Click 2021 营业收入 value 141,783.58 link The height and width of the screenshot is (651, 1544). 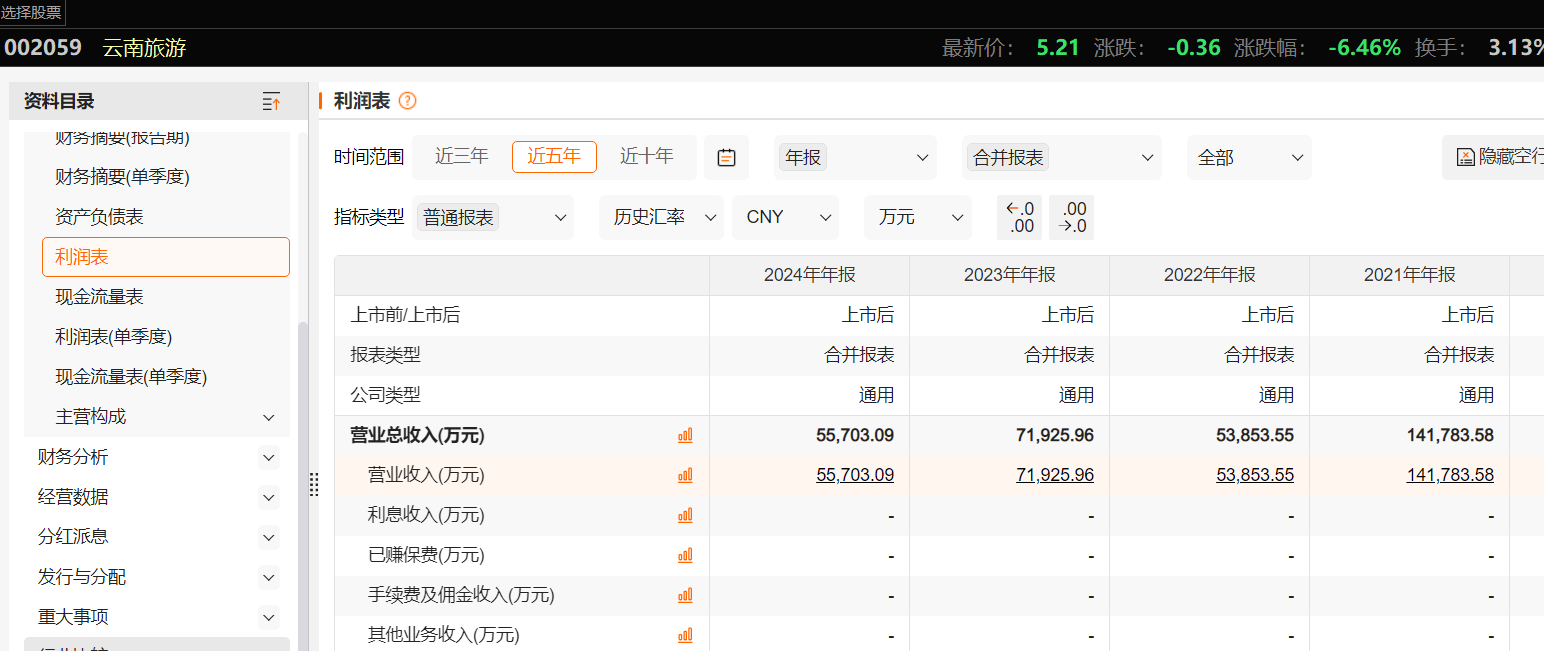click(1450, 475)
